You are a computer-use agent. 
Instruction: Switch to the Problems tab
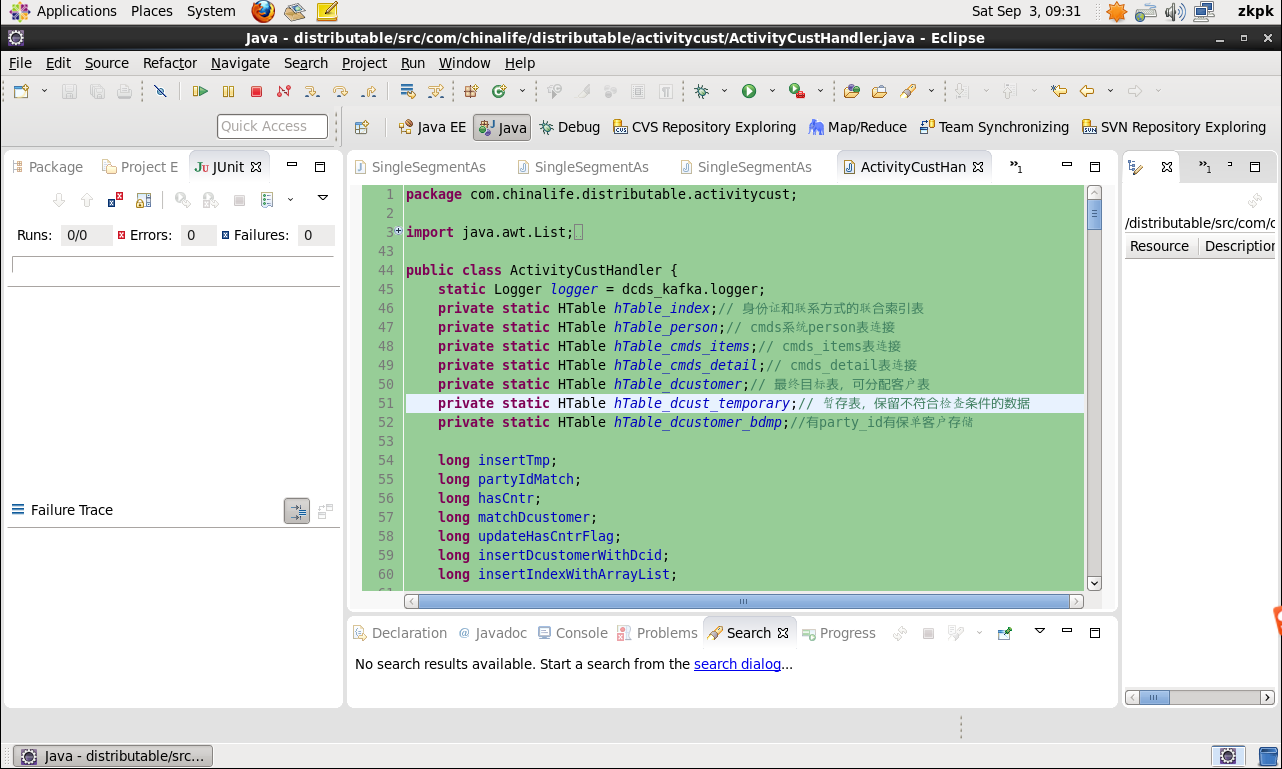click(657, 633)
